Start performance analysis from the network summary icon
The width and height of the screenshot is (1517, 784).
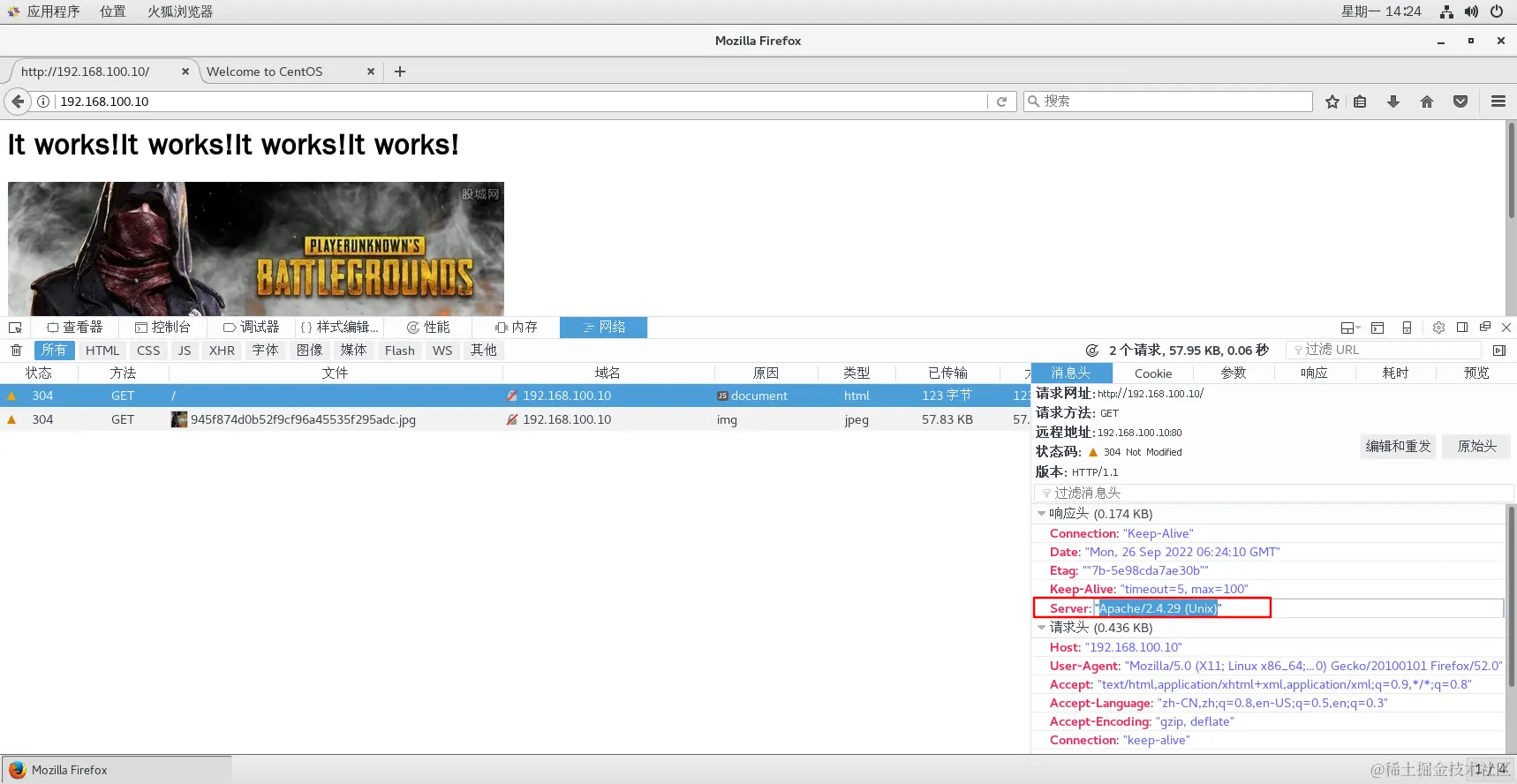tap(1092, 351)
